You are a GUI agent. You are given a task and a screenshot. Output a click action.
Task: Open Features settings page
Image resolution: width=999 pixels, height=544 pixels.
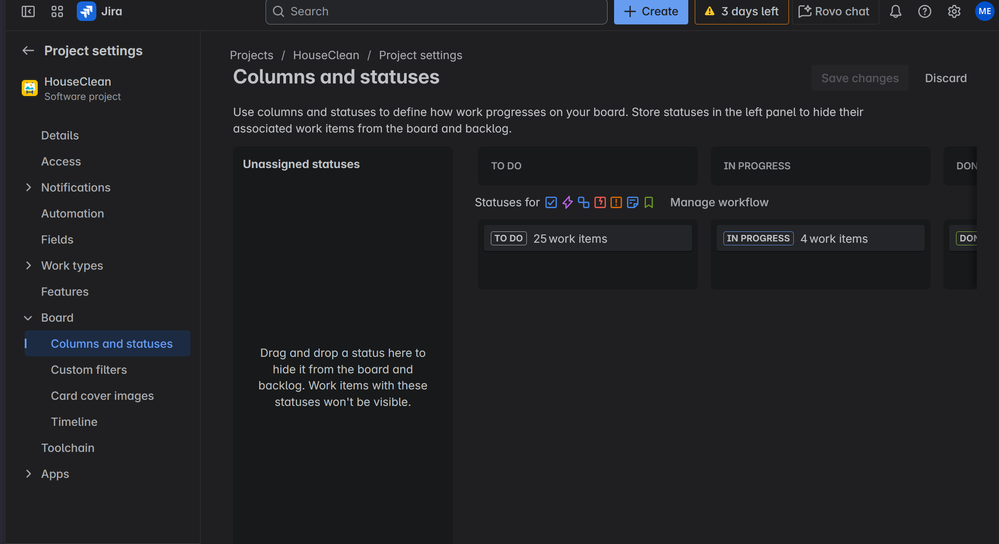coord(65,292)
